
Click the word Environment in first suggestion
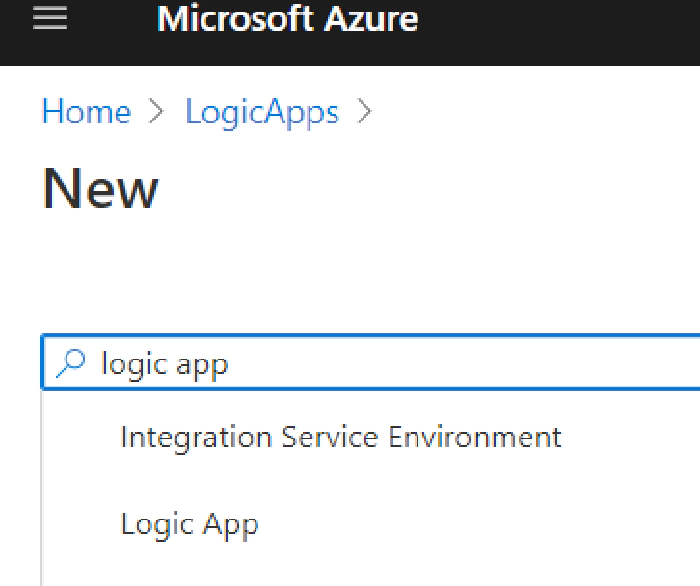[475, 437]
